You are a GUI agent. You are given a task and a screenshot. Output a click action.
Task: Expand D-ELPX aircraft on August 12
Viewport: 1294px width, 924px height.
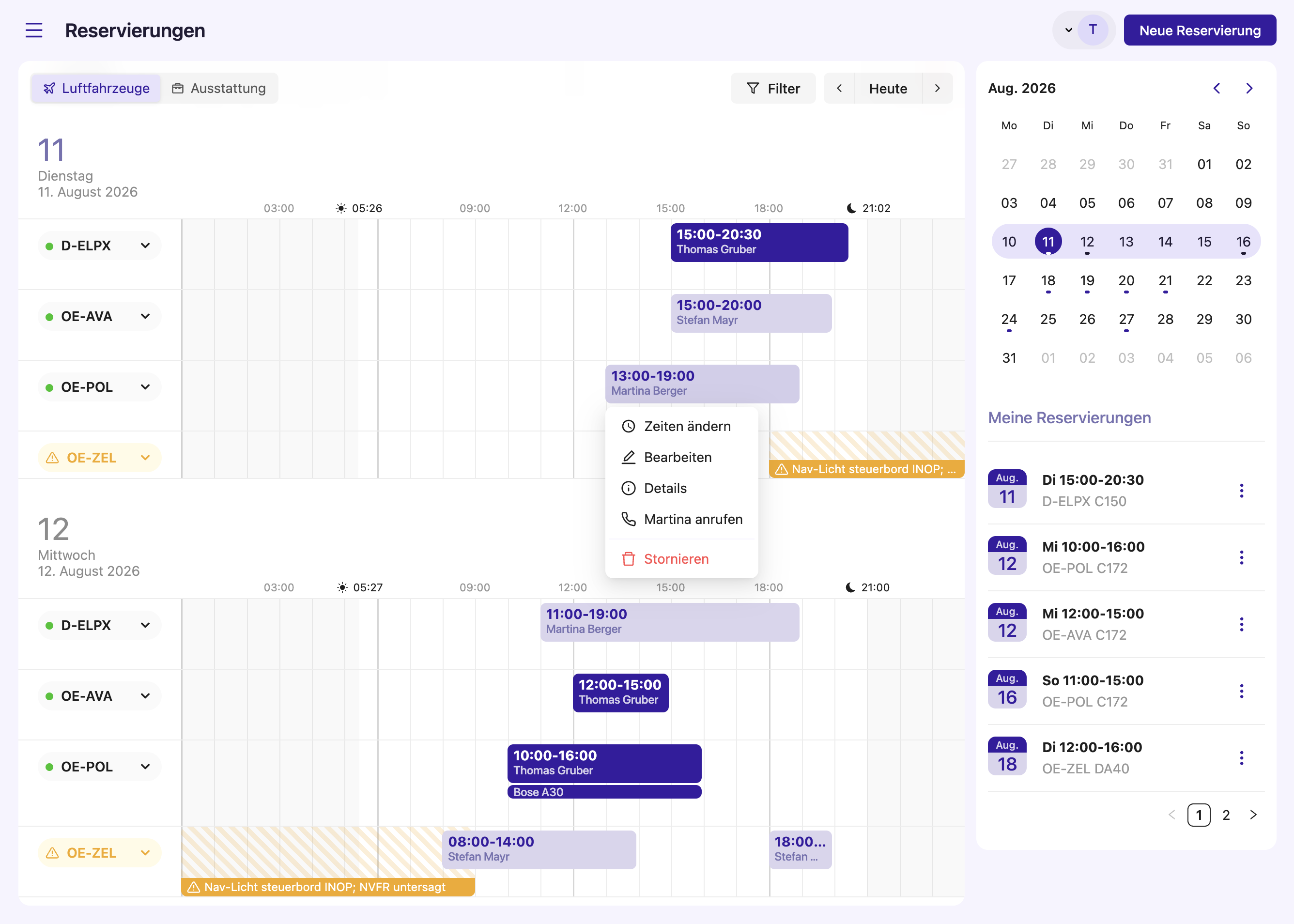tap(145, 625)
